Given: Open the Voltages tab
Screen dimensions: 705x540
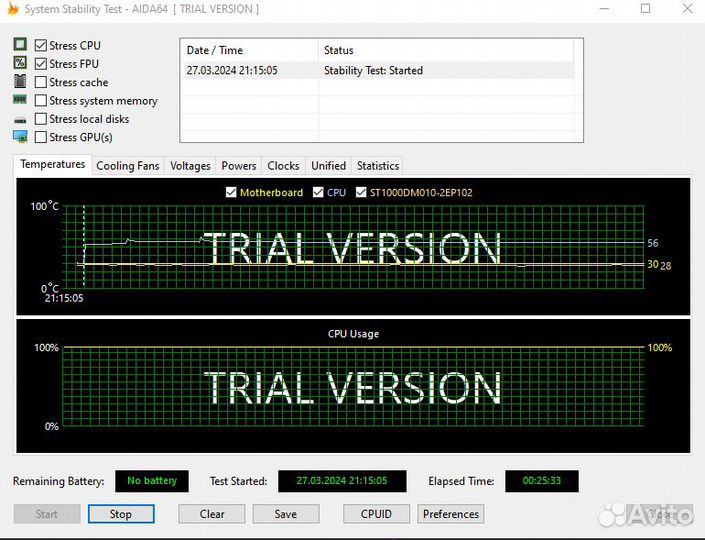Looking at the screenshot, I should 190,166.
